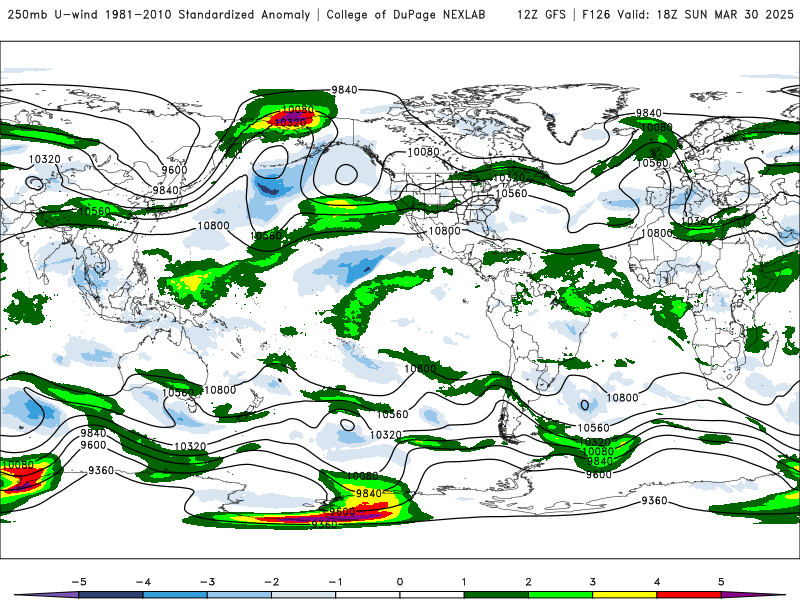Click the '10720'-like '10320' label in the South Pacific
Screen dimensions: 800x600
click(386, 435)
